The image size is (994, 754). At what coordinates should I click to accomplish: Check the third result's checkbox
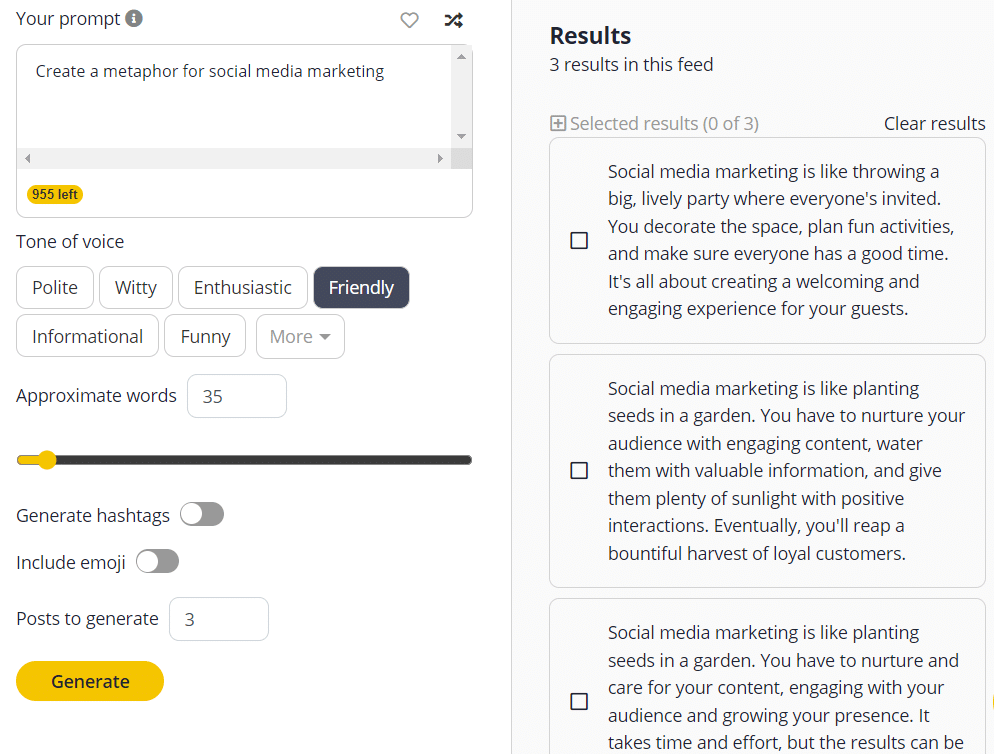coord(579,702)
